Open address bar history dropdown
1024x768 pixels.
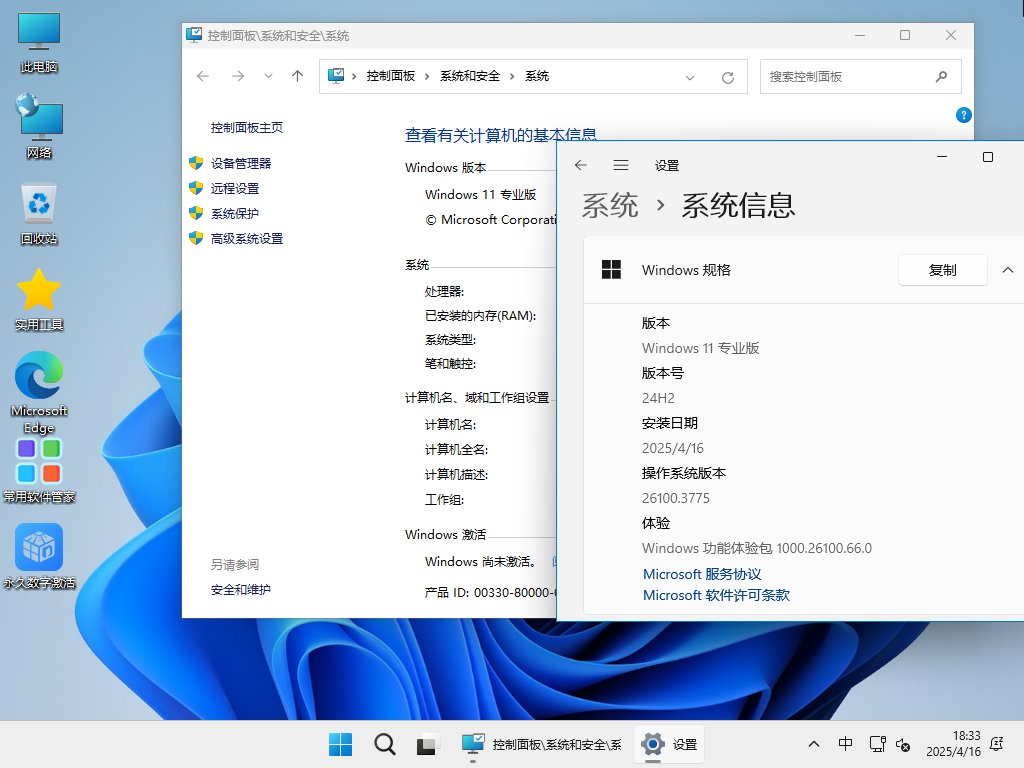pyautogui.click(x=690, y=78)
